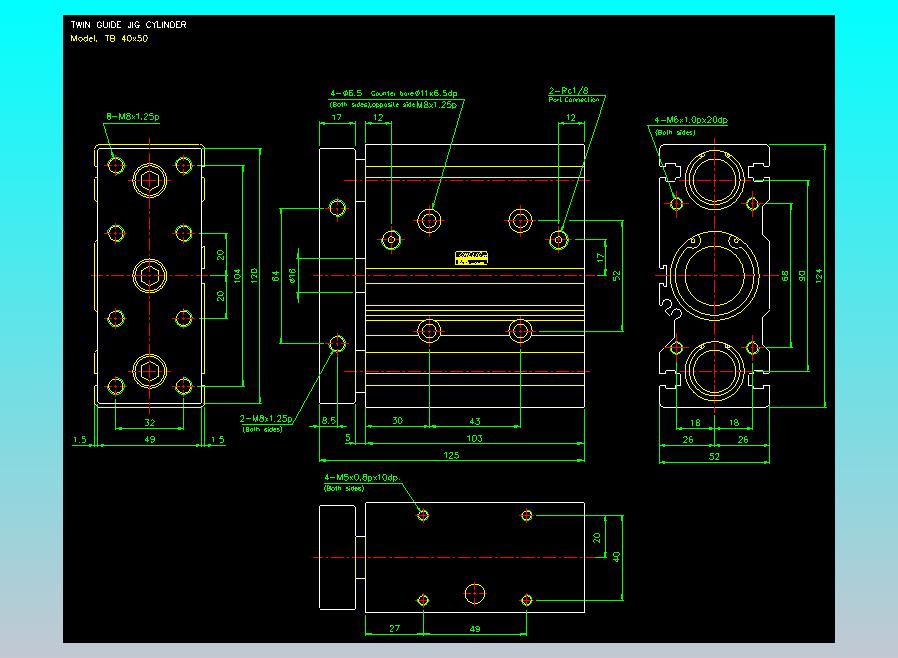Screen dimensions: 898x658
Task: Select the '4-M5x0.8px10dp.' callout text
Action: pyautogui.click(x=361, y=478)
